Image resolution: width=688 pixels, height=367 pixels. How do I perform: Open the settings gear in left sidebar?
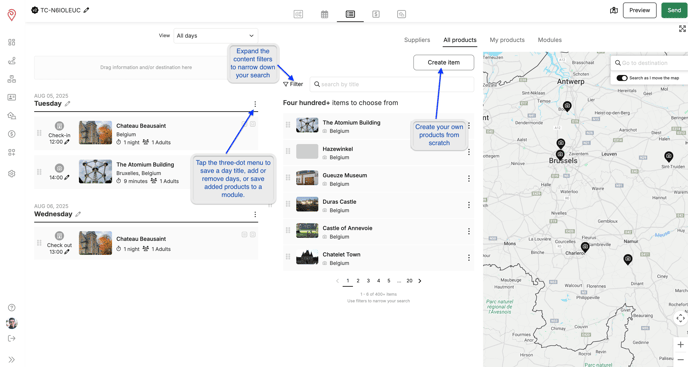click(12, 173)
